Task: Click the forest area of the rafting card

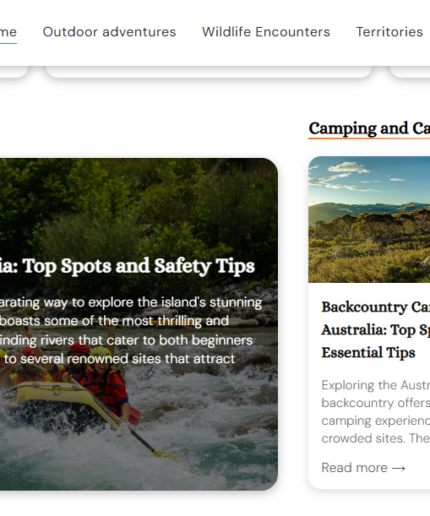Action: point(138,207)
